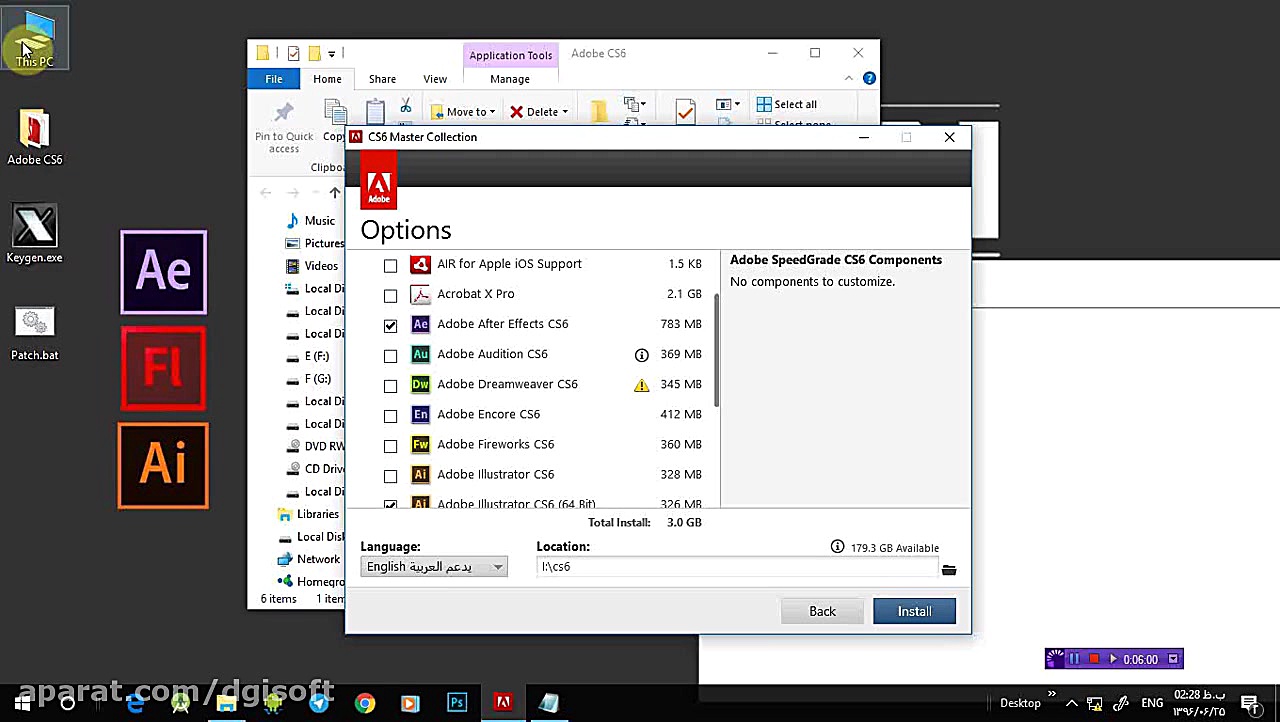Select the Keygen.exe desktop icon
1280x722 pixels.
[35, 235]
